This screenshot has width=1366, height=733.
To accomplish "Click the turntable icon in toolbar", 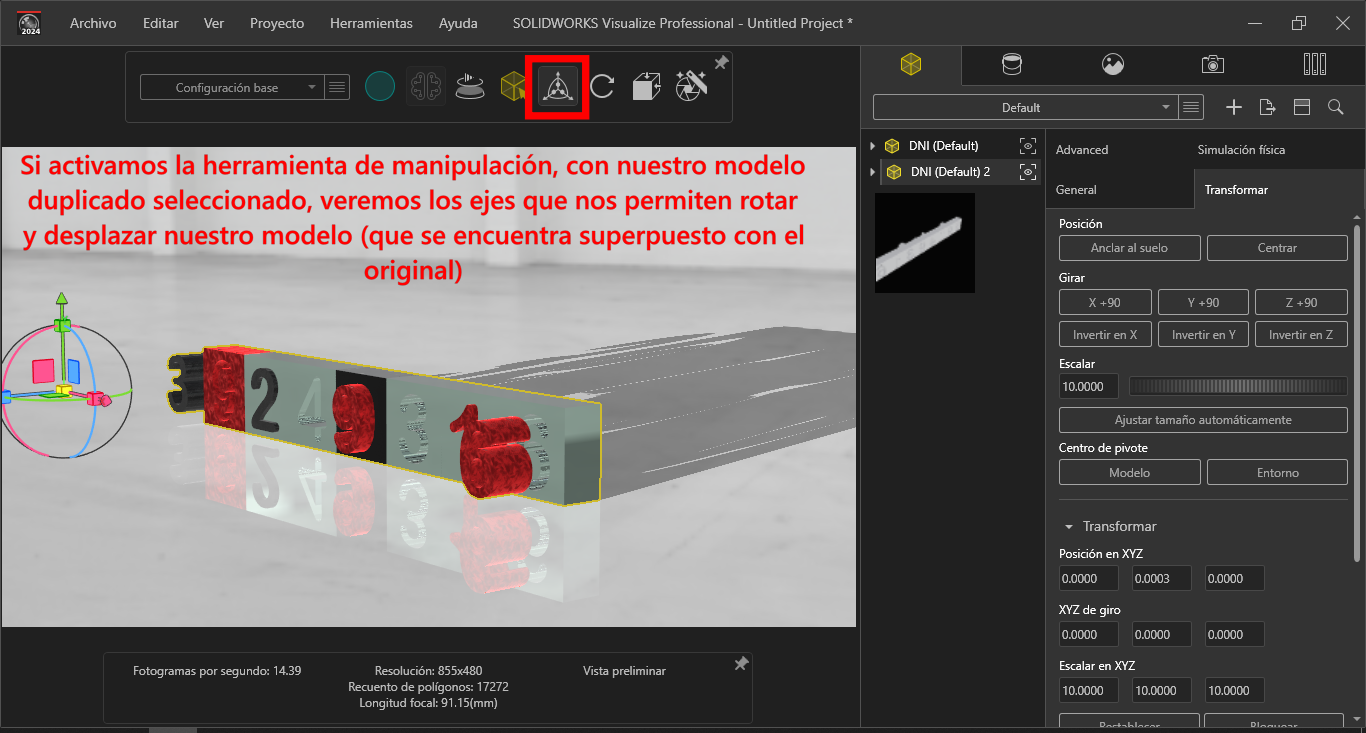I will (x=470, y=87).
